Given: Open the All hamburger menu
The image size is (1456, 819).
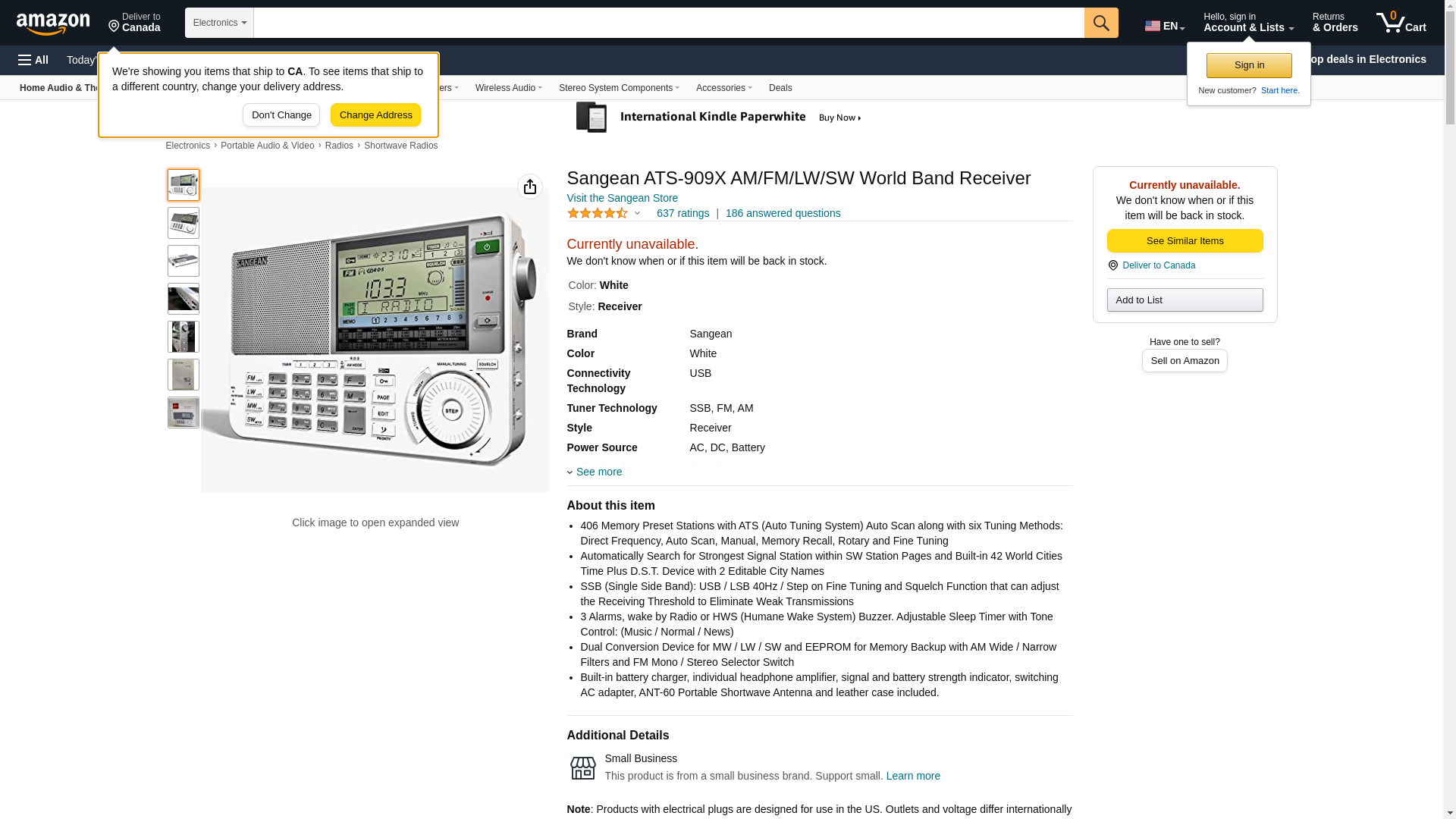Looking at the screenshot, I should coord(33,60).
